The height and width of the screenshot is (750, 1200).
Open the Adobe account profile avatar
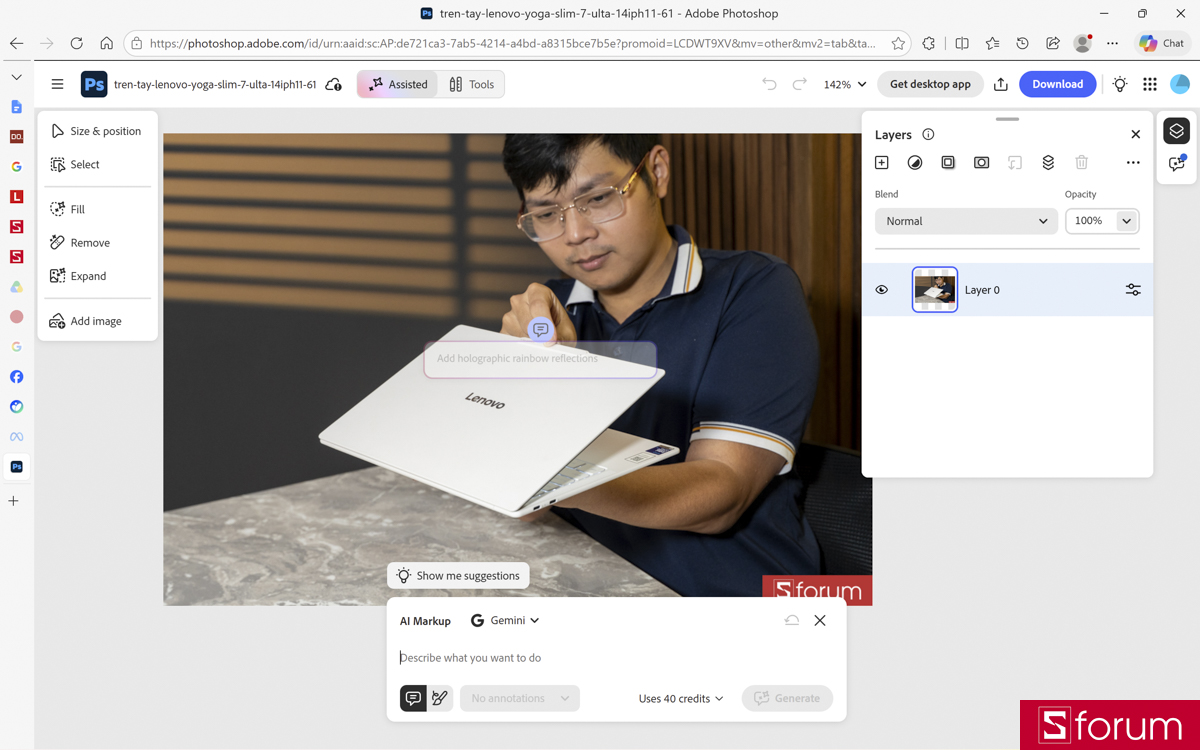(1180, 84)
